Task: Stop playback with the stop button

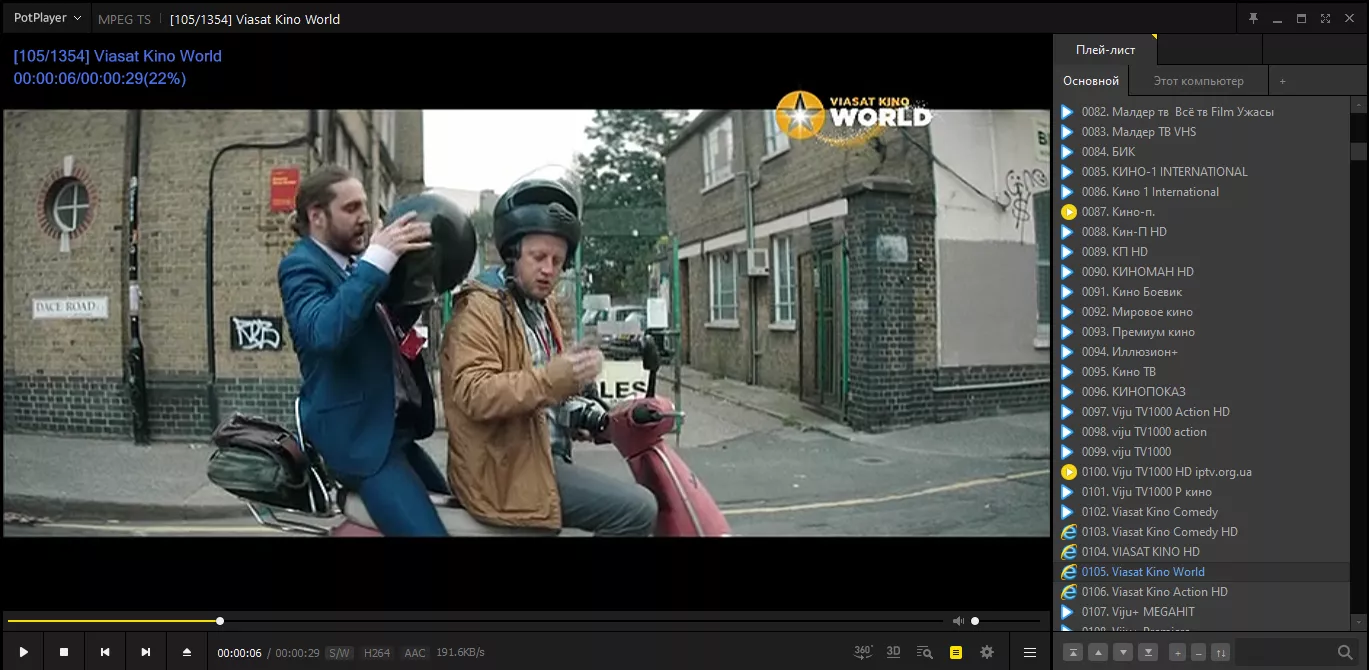Action: coord(64,652)
